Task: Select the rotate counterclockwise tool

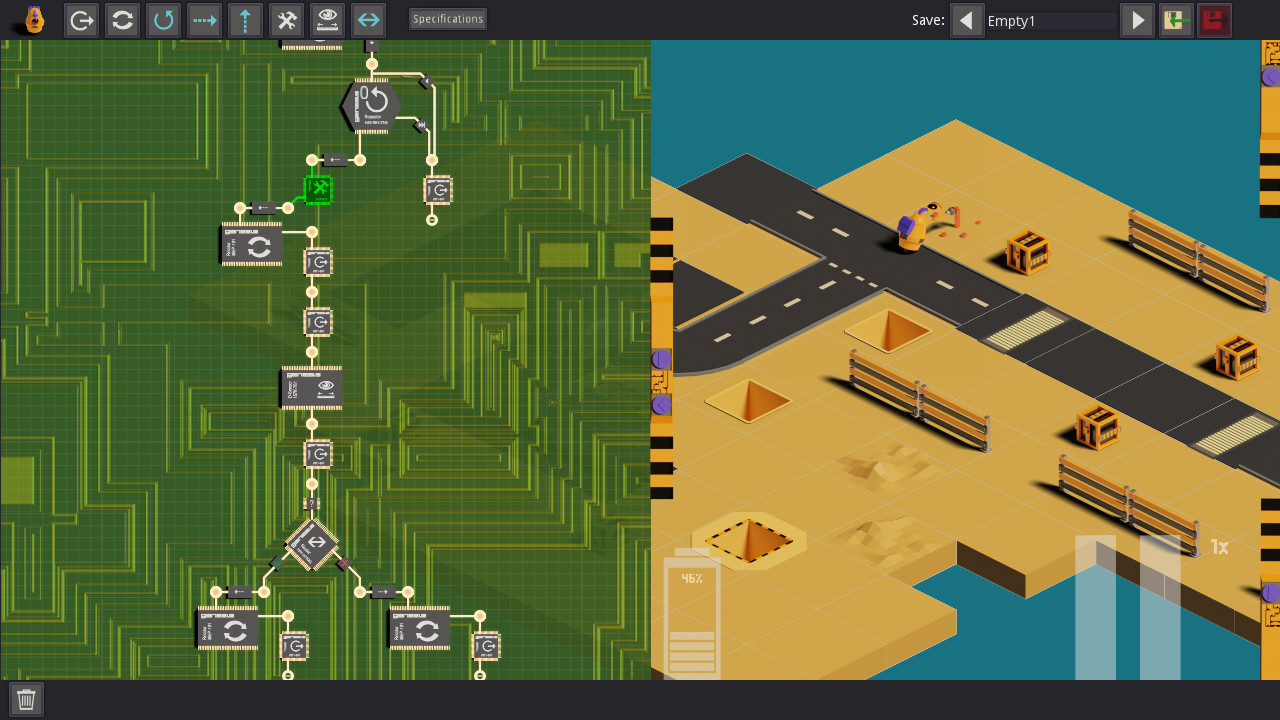Action: (x=163, y=19)
